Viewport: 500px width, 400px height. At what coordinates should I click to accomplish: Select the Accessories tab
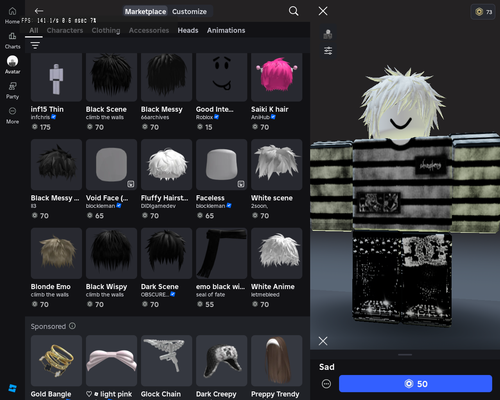click(149, 30)
